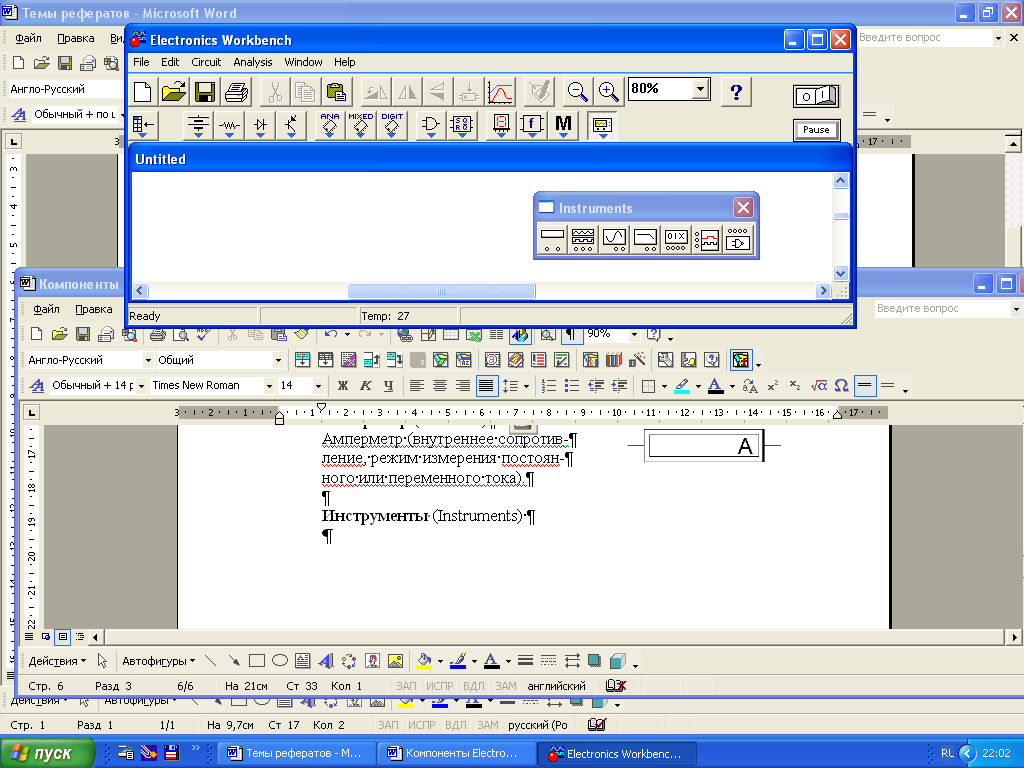Open the Favorites parts bin
The image size is (1024, 768).
143,124
